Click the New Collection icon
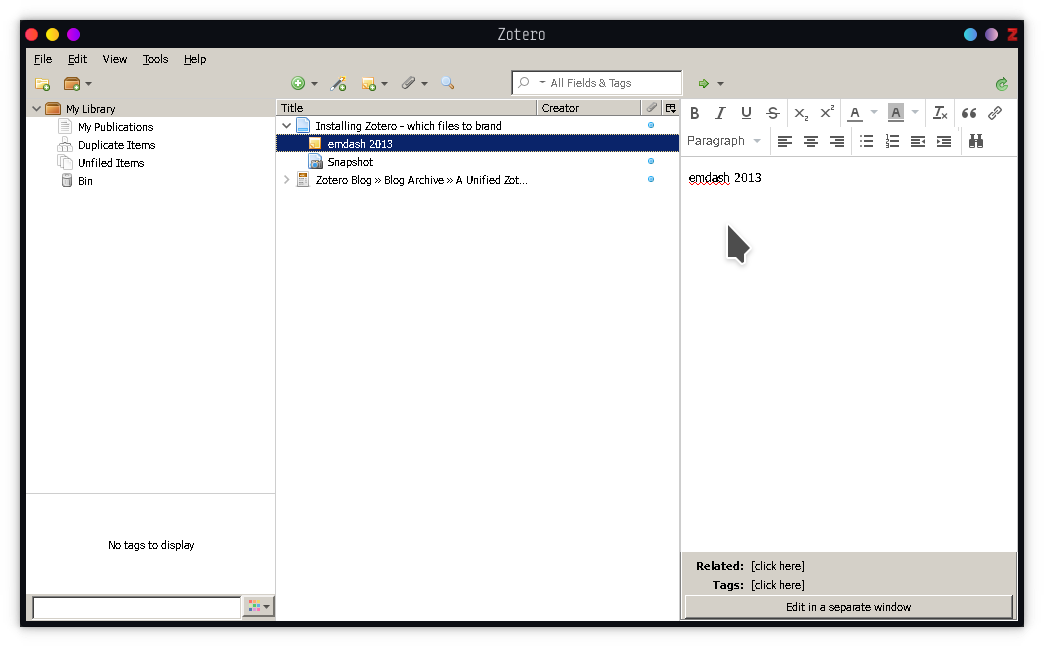 42,84
